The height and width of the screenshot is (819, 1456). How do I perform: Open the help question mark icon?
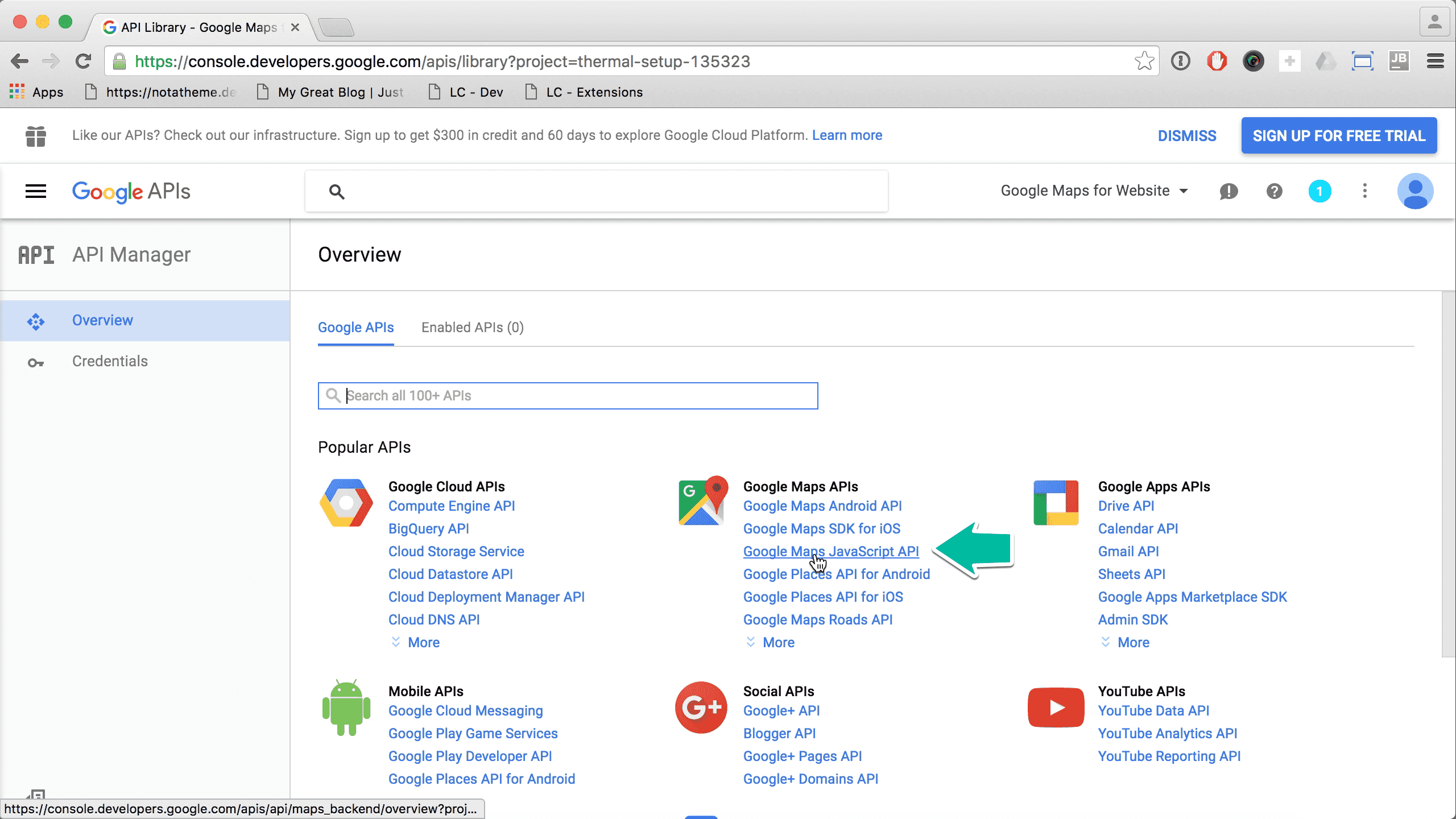point(1275,191)
